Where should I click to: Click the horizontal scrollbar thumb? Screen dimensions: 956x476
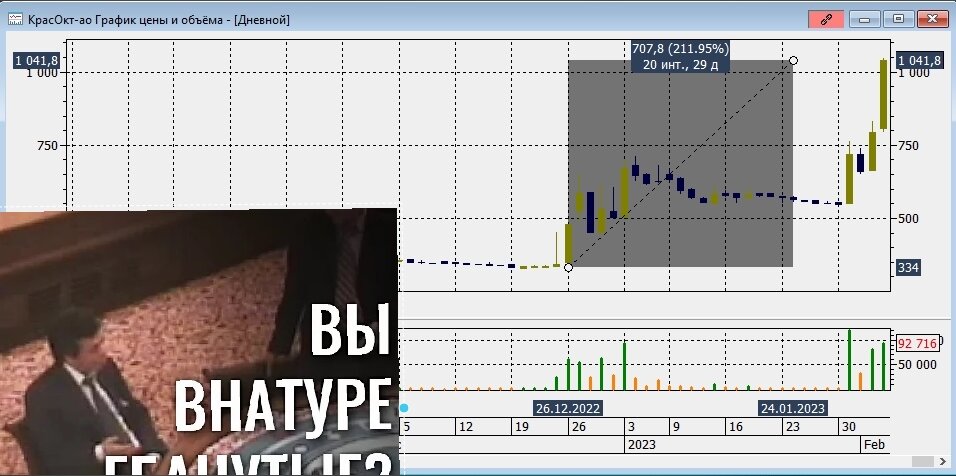923,461
